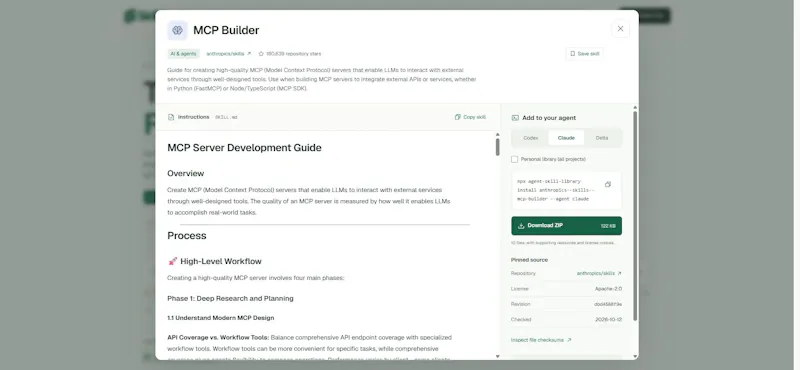Select the Delta agent tab
Viewport: 800px width, 370px height.
(x=602, y=138)
